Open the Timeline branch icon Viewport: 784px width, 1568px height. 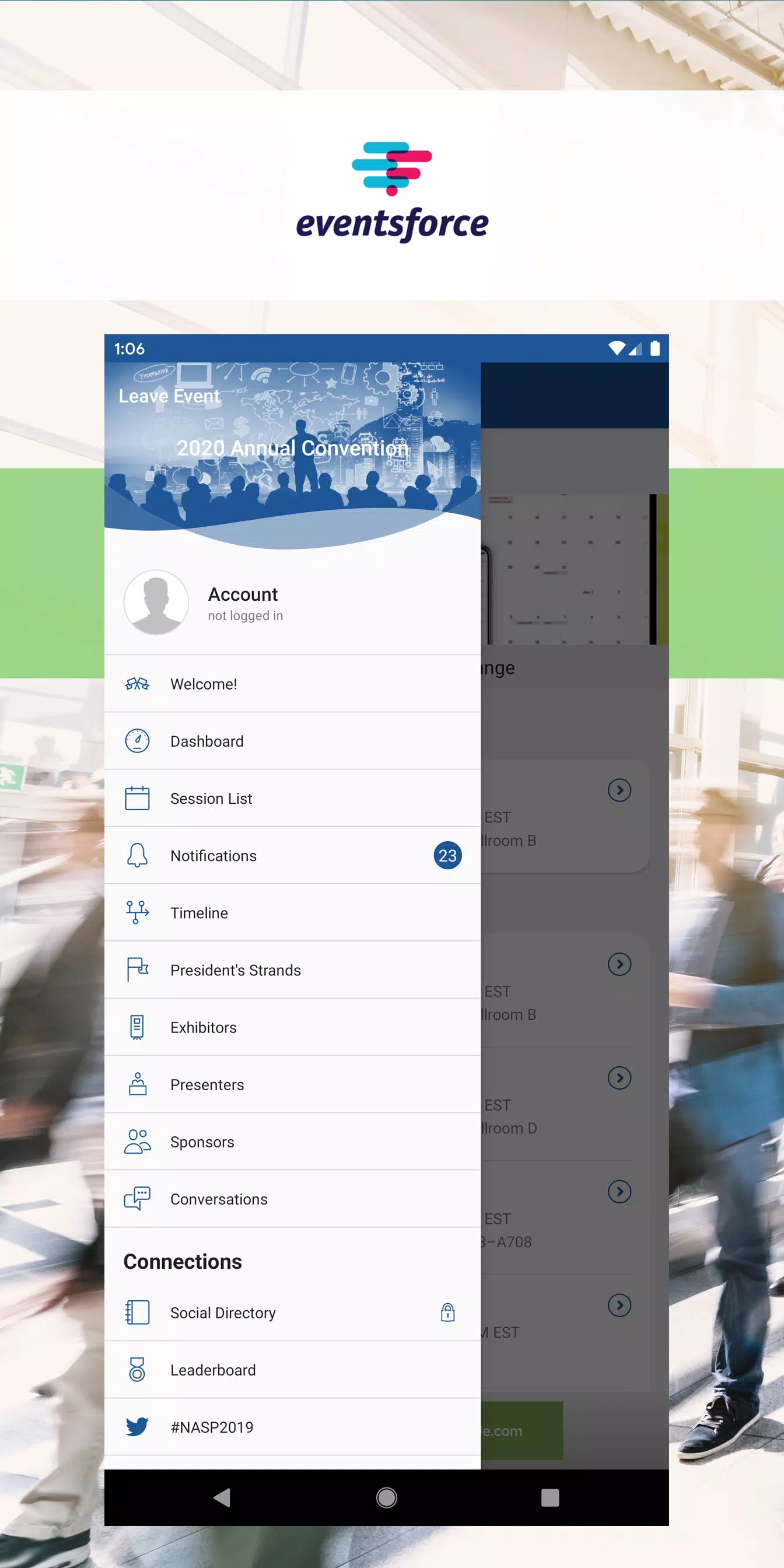(137, 912)
